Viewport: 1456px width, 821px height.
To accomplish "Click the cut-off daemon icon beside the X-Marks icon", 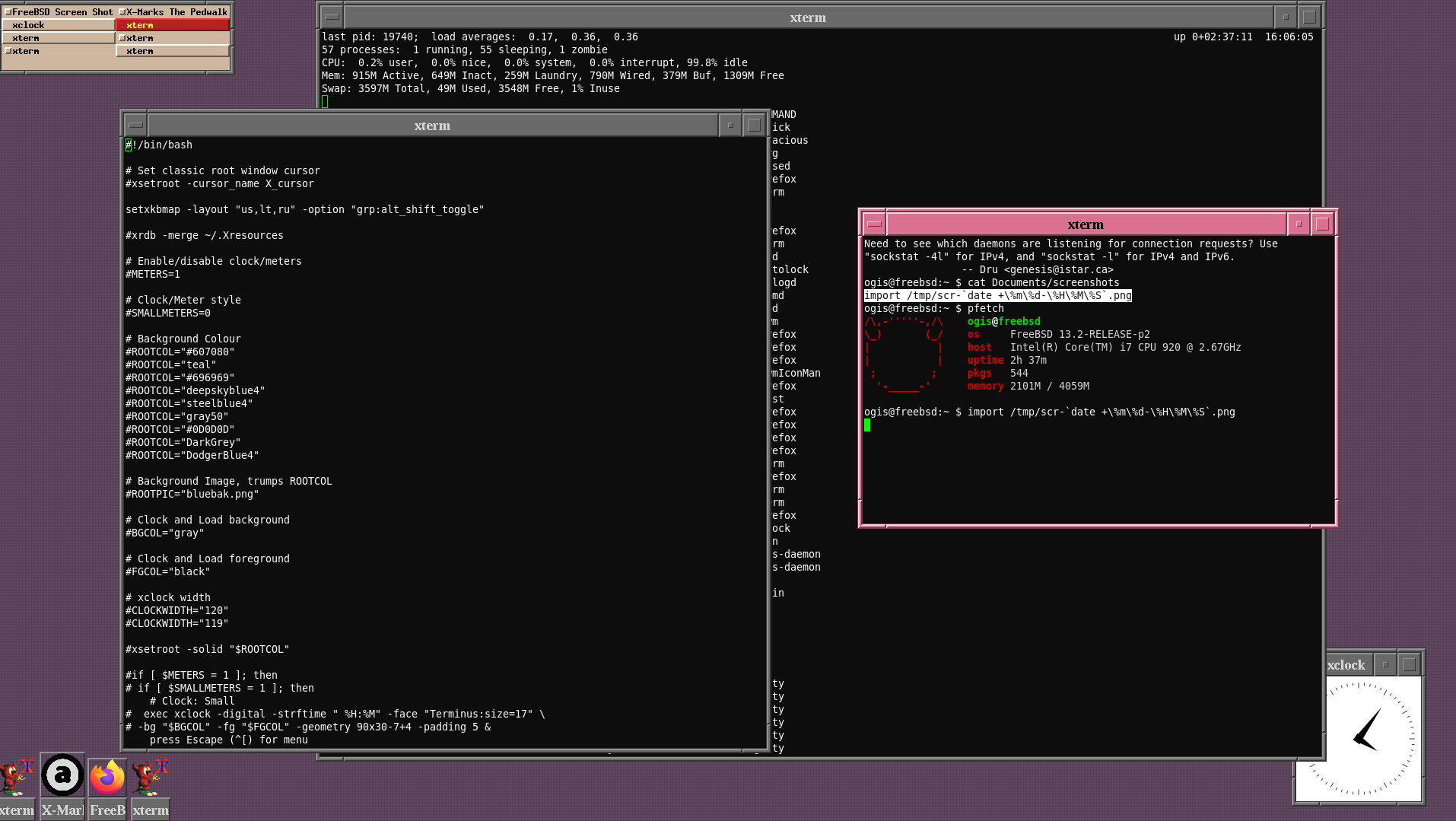I will 17,777.
